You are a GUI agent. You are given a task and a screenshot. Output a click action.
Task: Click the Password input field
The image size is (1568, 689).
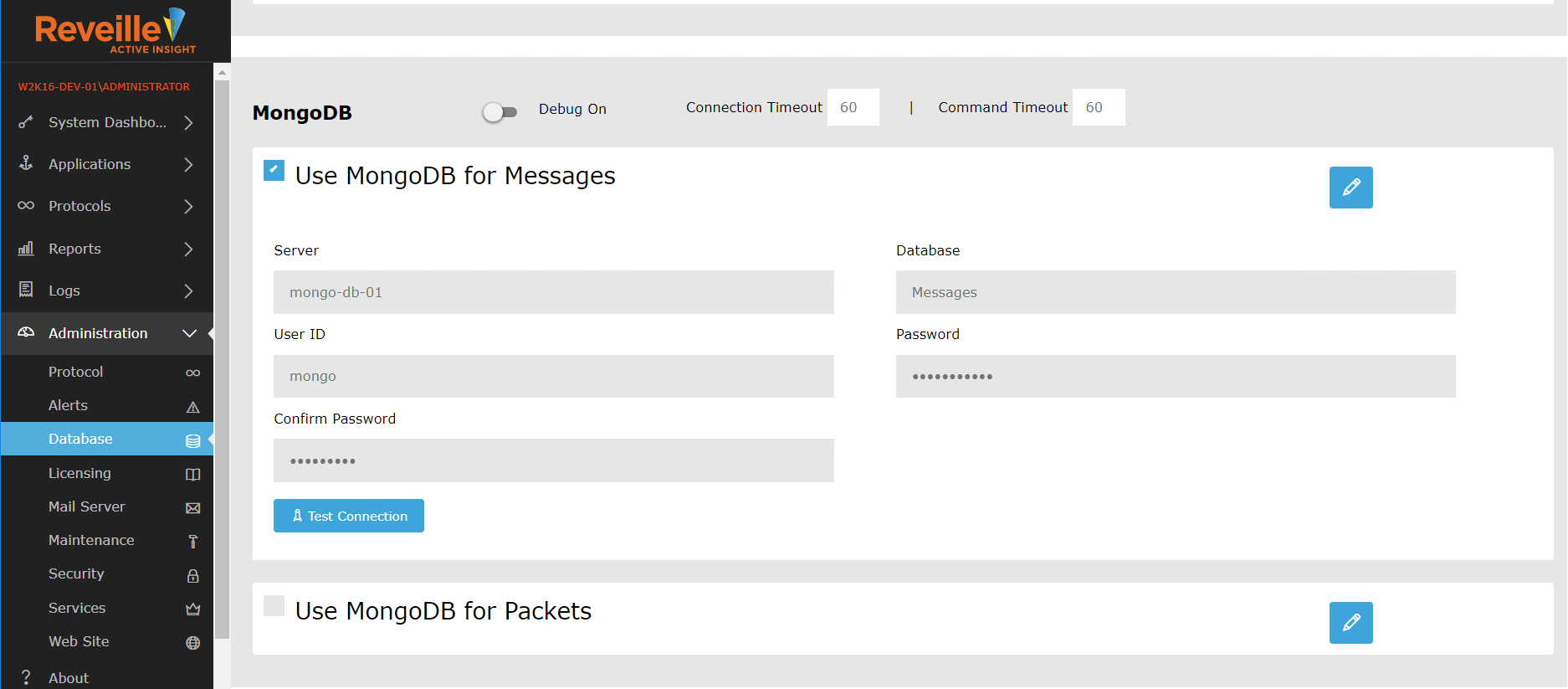coord(1176,376)
